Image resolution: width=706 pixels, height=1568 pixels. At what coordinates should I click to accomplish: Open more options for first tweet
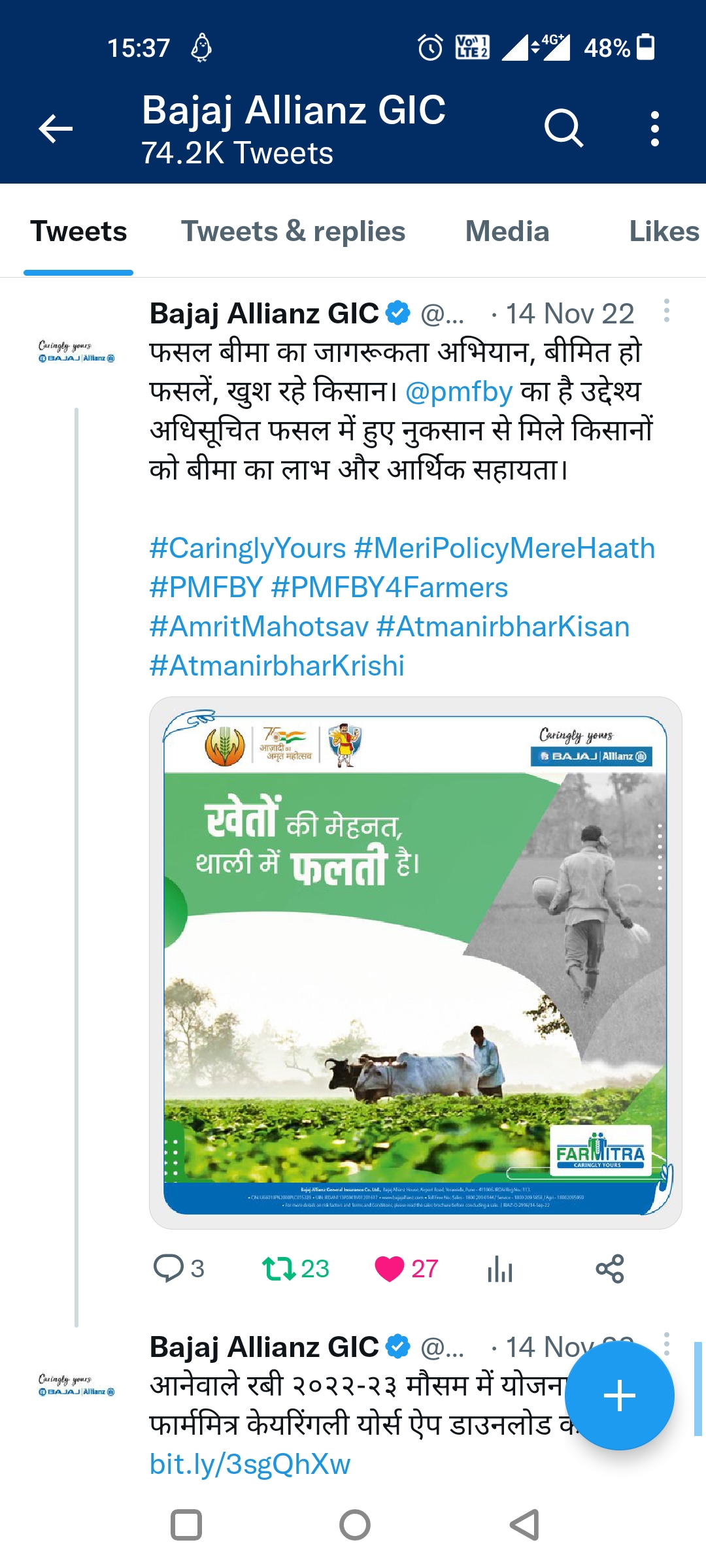[666, 311]
